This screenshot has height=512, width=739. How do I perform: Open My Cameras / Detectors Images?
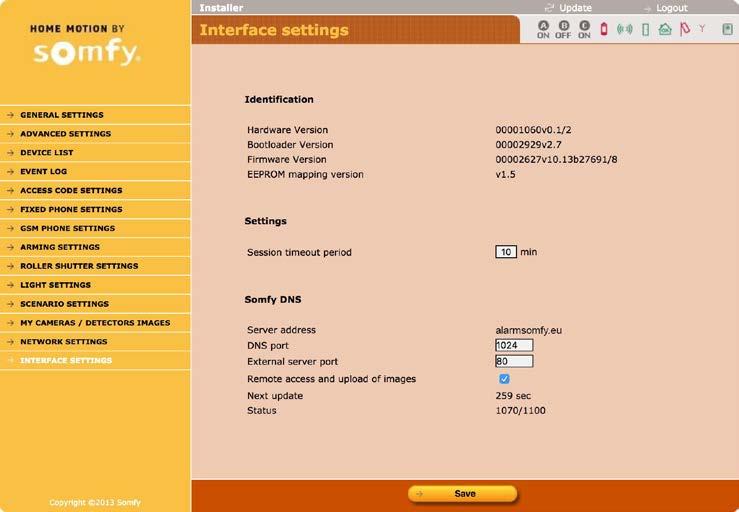95,322
